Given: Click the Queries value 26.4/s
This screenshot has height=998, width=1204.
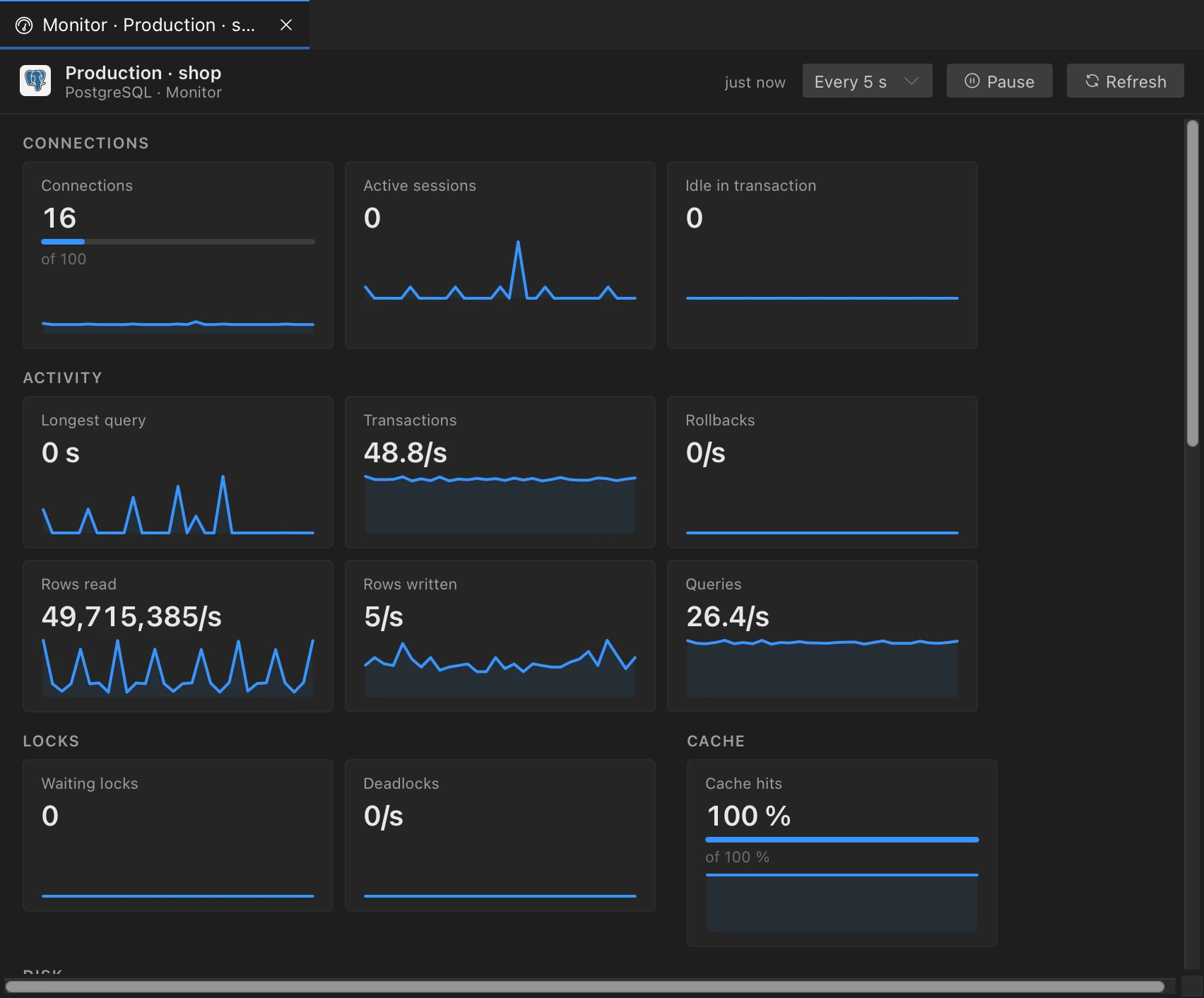Looking at the screenshot, I should (728, 616).
